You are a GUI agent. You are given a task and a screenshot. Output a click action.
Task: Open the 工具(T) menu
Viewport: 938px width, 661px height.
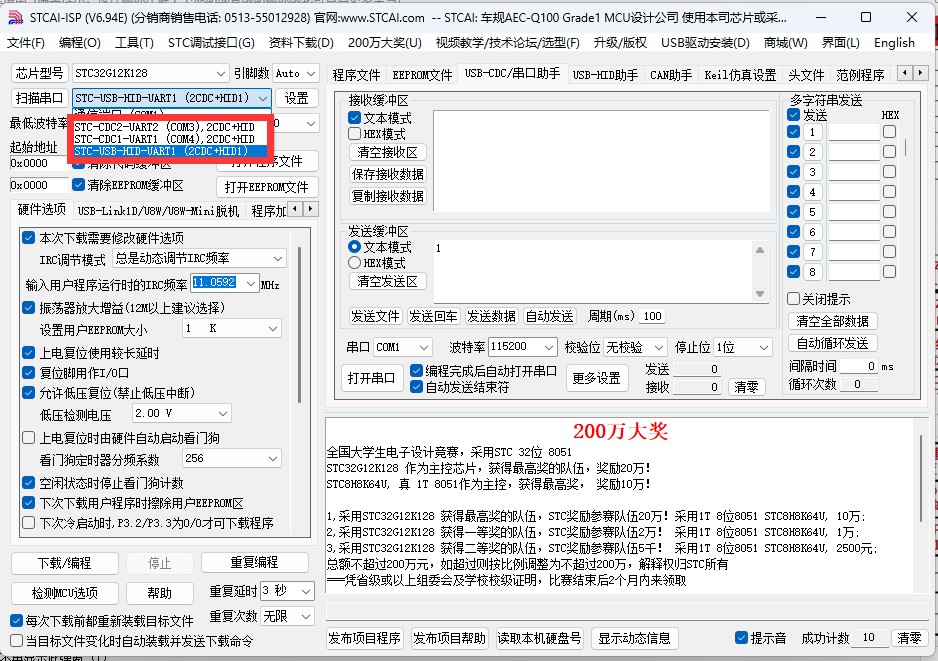[x=134, y=43]
